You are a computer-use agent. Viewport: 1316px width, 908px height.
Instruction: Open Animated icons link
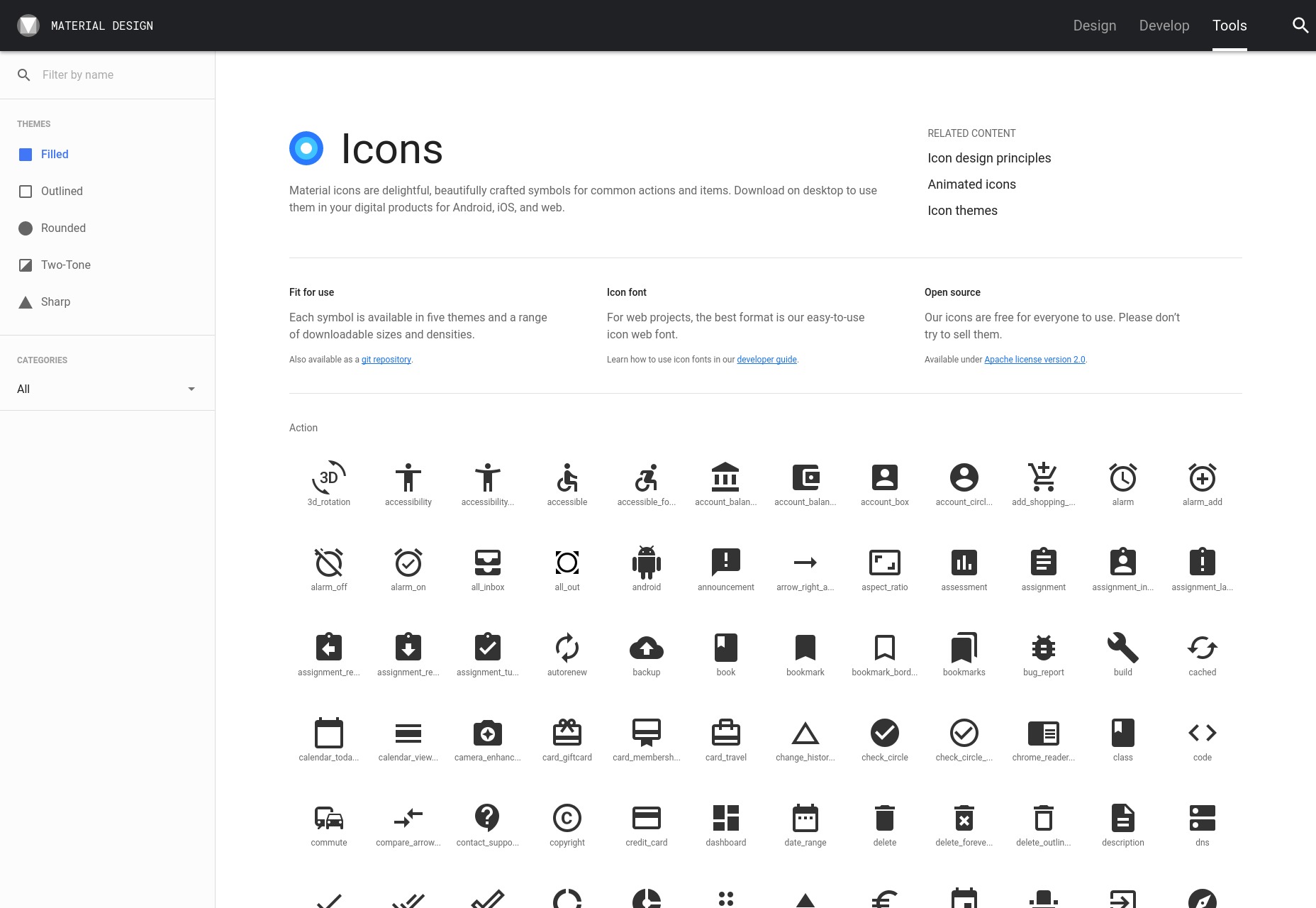(971, 184)
